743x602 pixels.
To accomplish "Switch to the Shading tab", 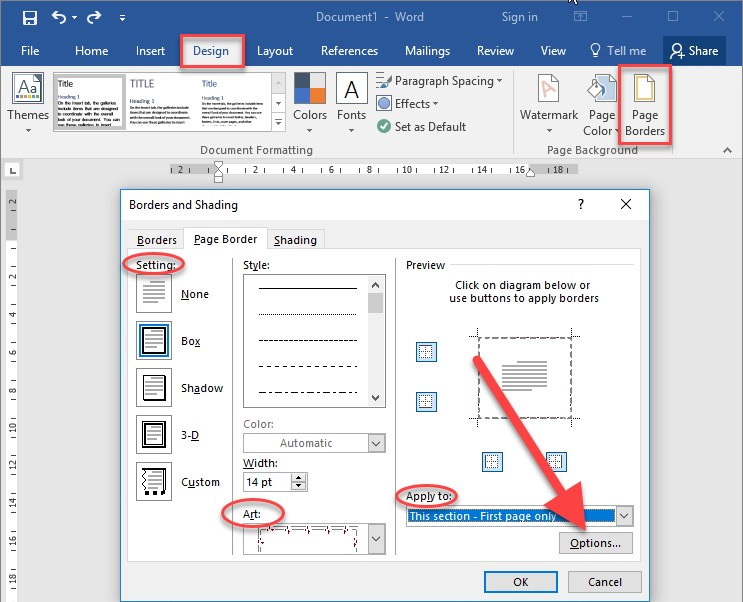I will 295,239.
